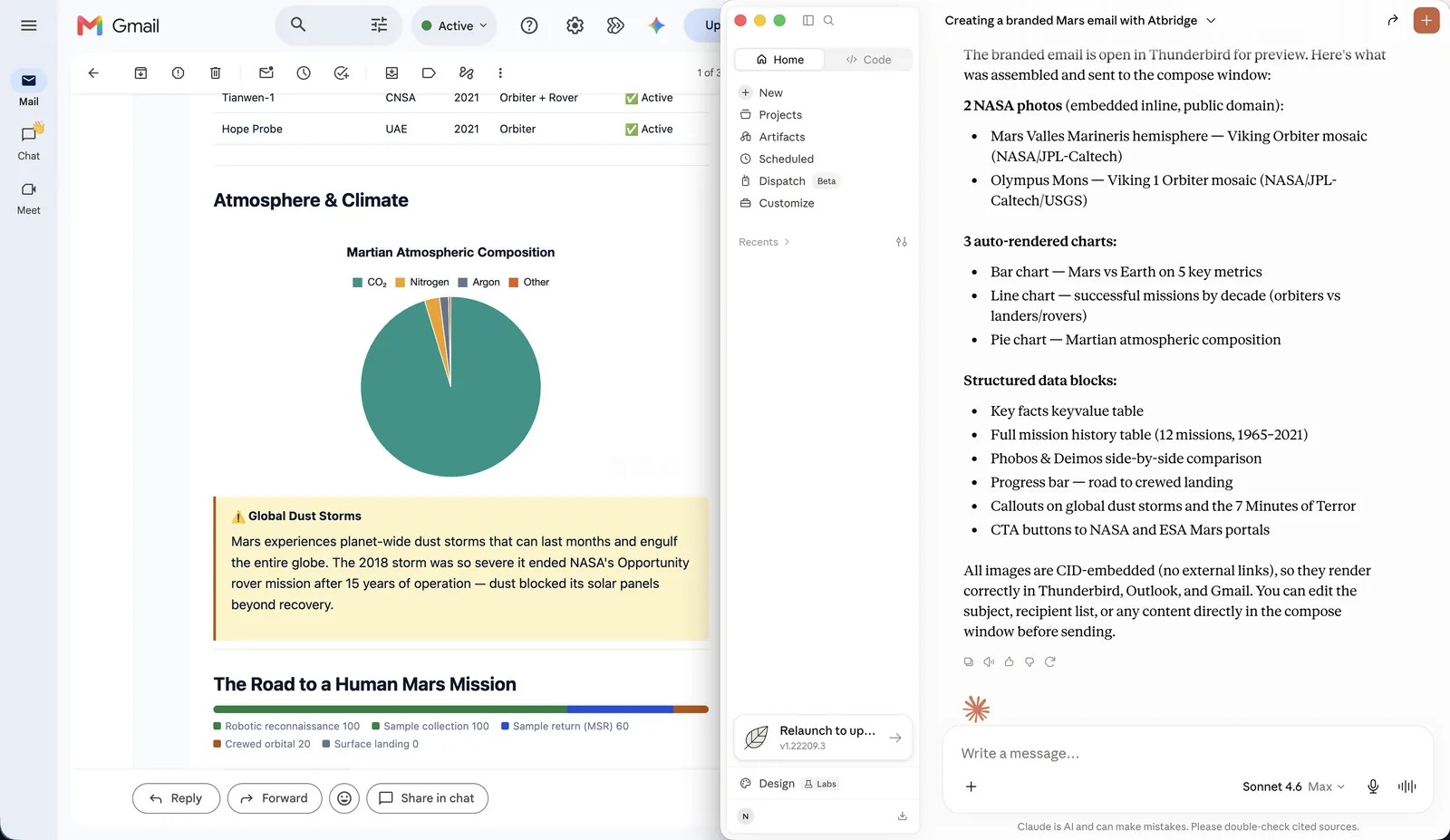Share the Claude conversation with arrow icon

point(1393,20)
